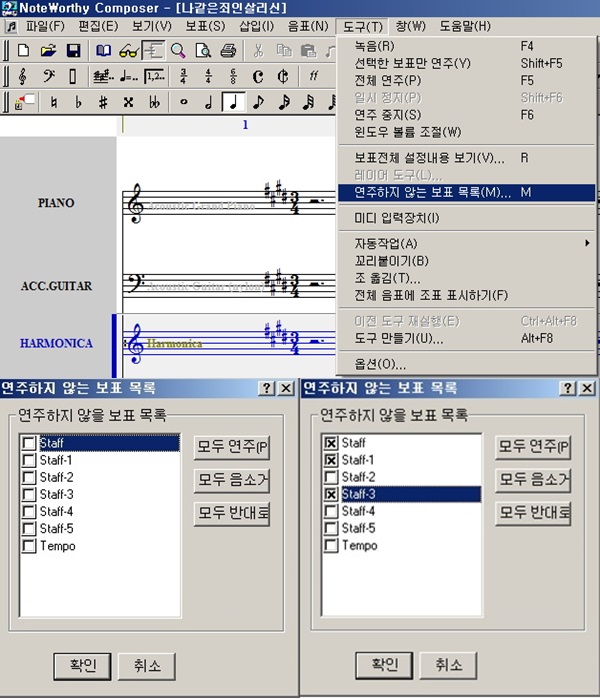Select the quarter note duration
600x699 pixels.
pos(233,103)
